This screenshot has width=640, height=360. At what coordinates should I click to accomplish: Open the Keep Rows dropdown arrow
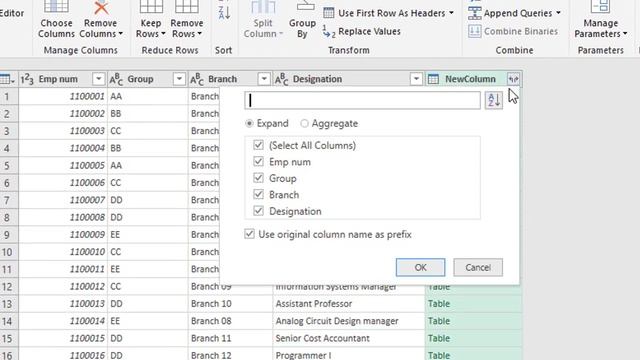[x=163, y=34]
